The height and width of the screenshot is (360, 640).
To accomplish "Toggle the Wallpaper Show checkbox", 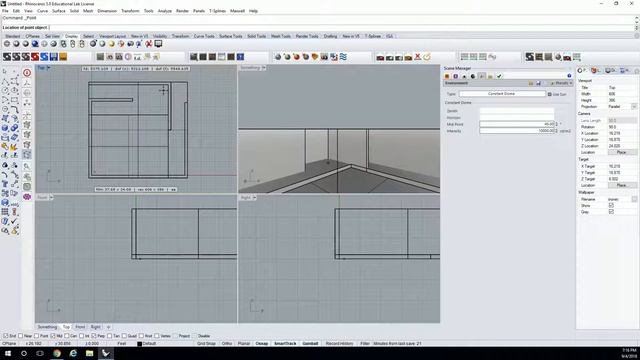I will [x=611, y=206].
